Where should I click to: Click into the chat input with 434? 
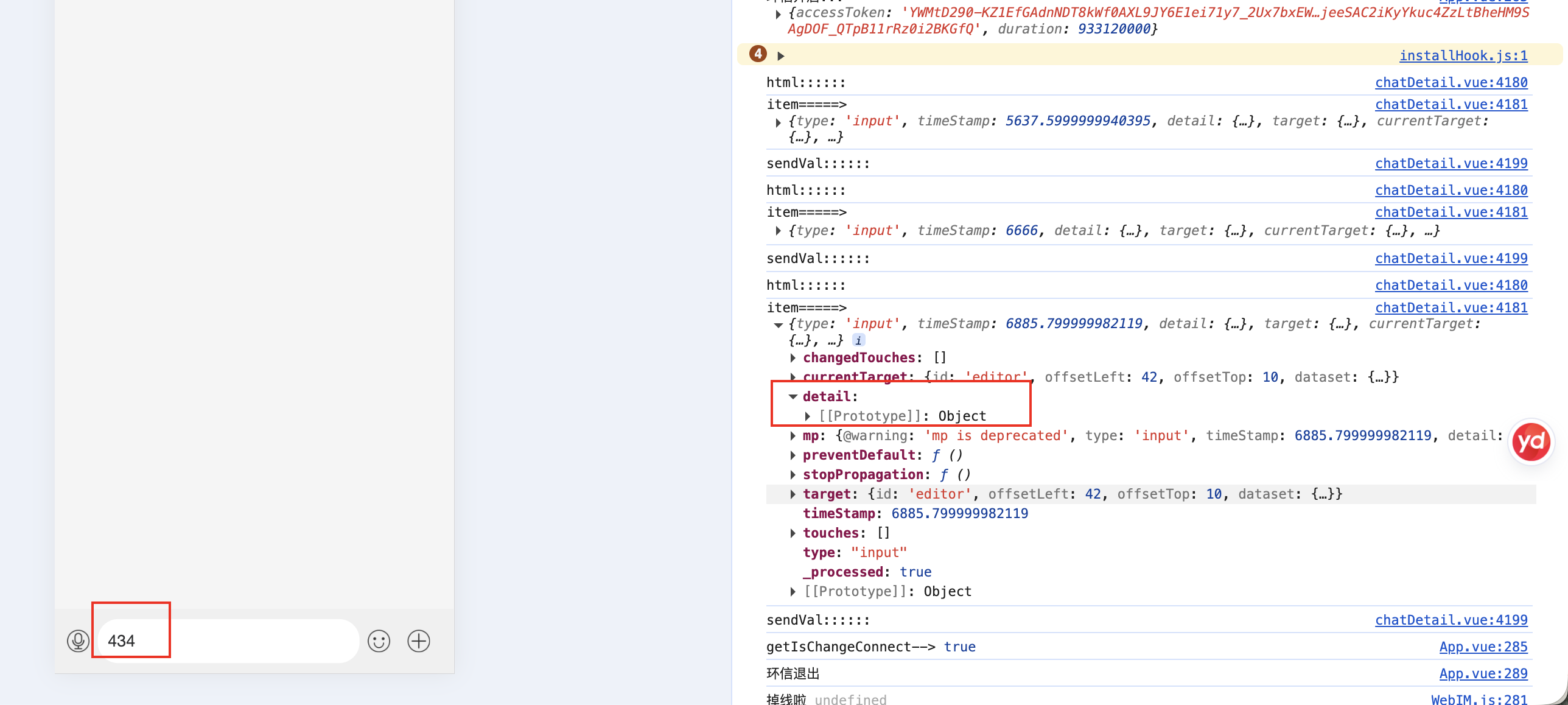click(x=228, y=640)
